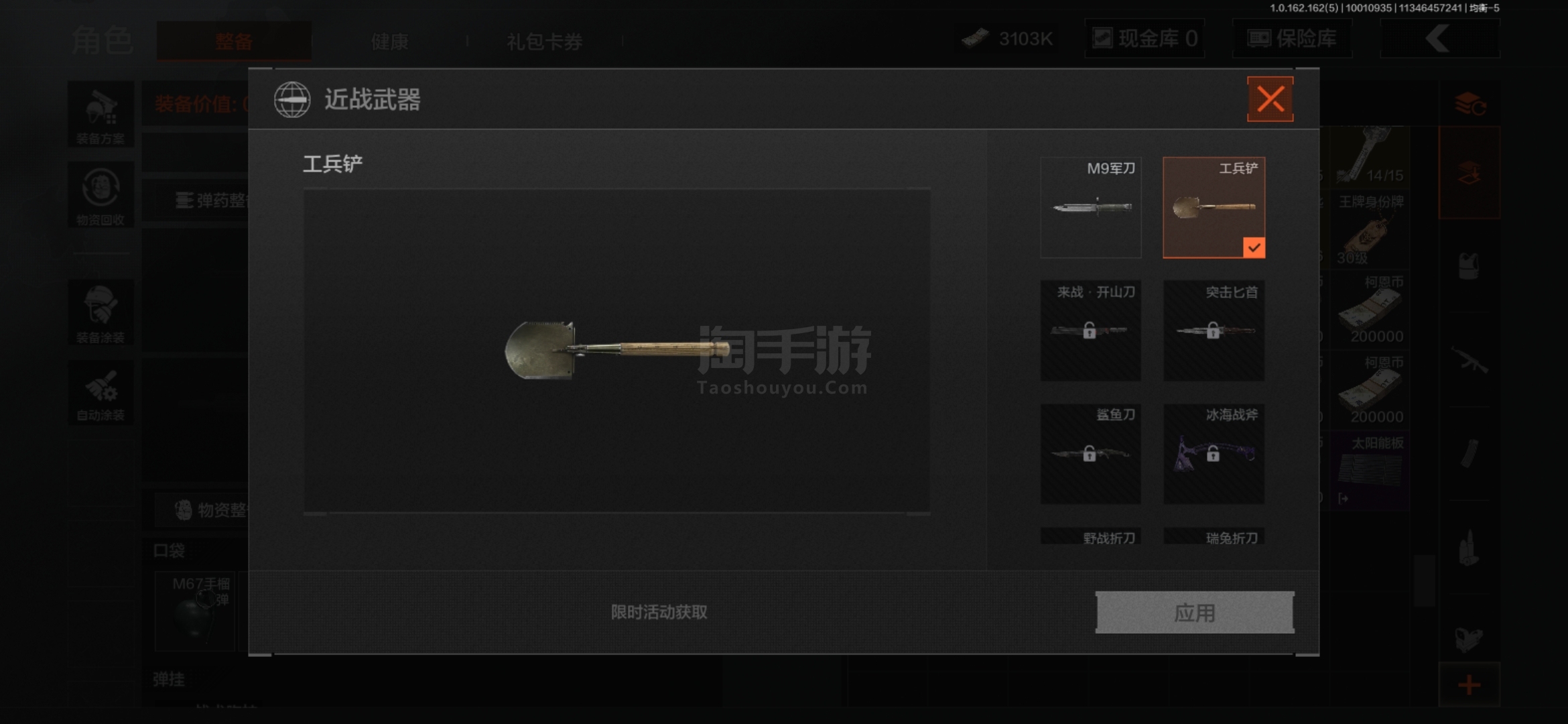Image resolution: width=1568 pixels, height=724 pixels.
Task: Open the 现金库 cash vault
Action: pos(1145,38)
